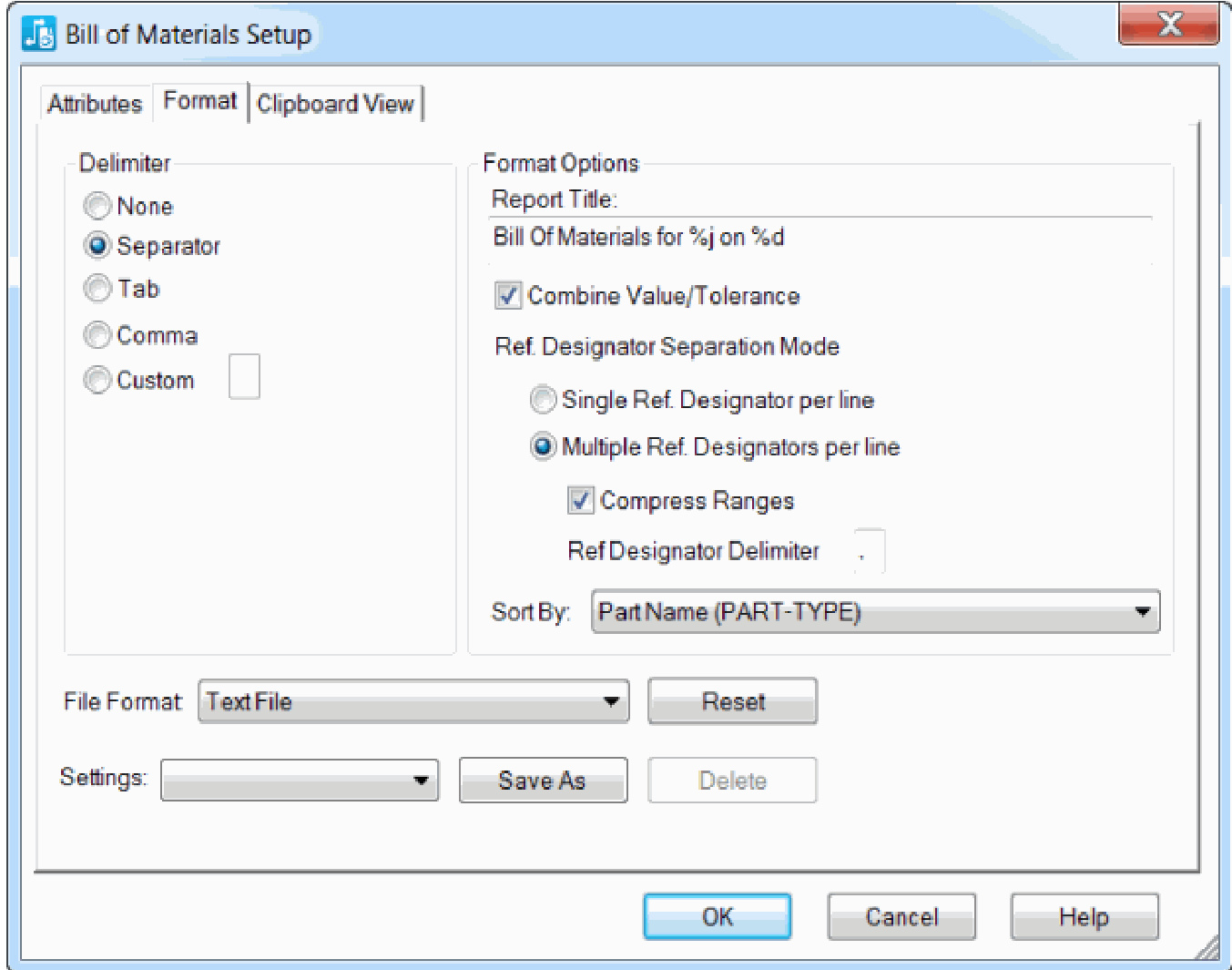Image resolution: width=1232 pixels, height=970 pixels.
Task: Uncheck Combine Value/Tolerance
Action: coord(508,296)
